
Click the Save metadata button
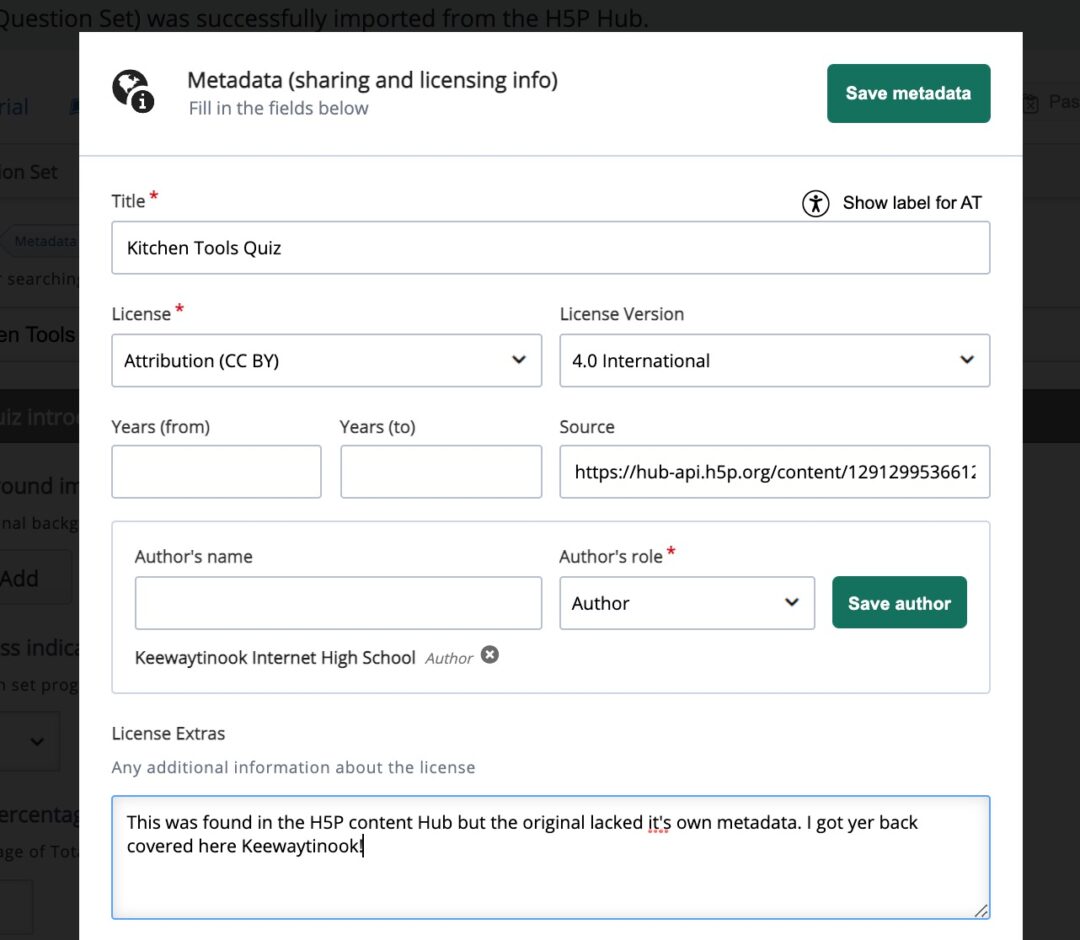coord(908,93)
